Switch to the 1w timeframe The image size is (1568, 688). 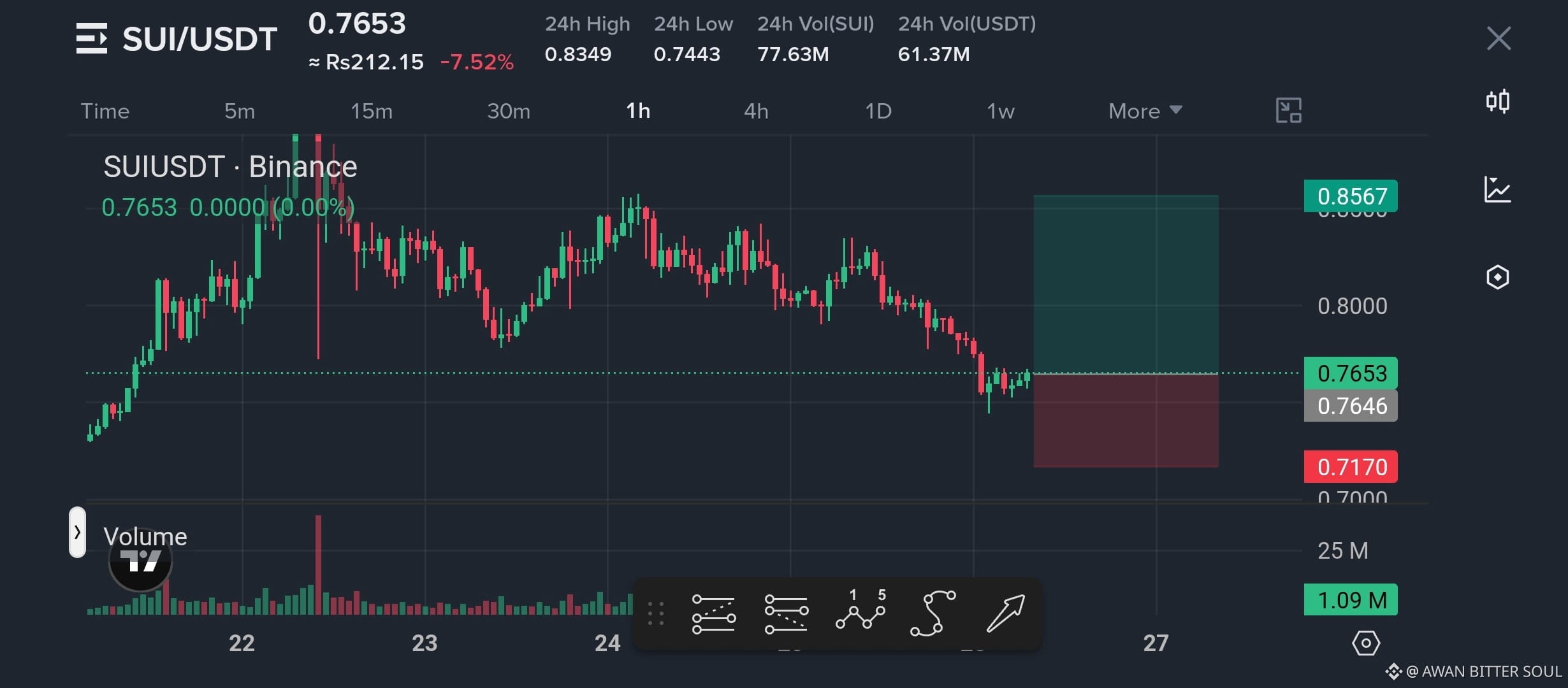point(1001,111)
